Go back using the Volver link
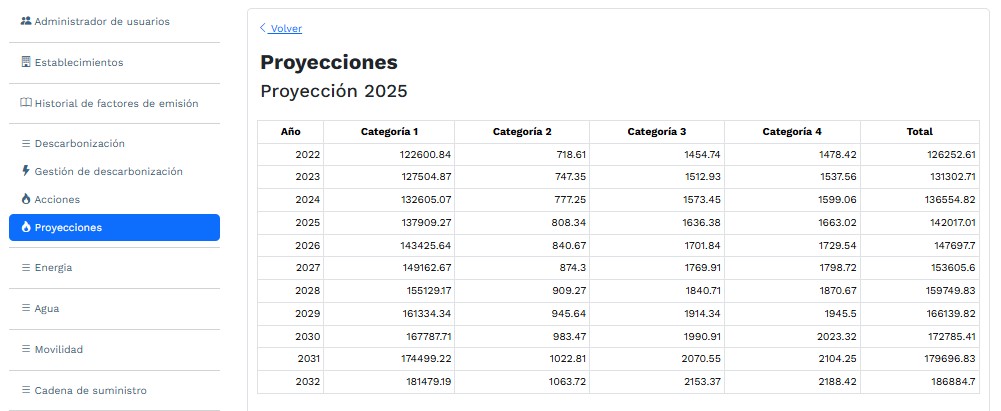This screenshot has height=411, width=1001. 285,29
